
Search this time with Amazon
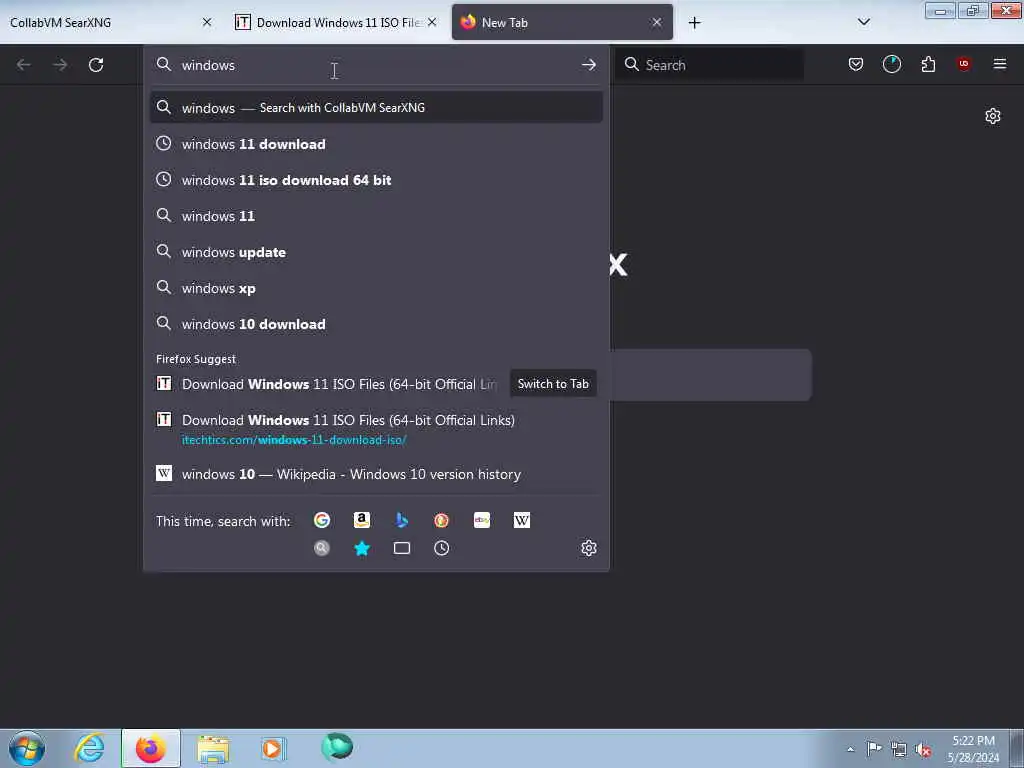click(x=362, y=520)
